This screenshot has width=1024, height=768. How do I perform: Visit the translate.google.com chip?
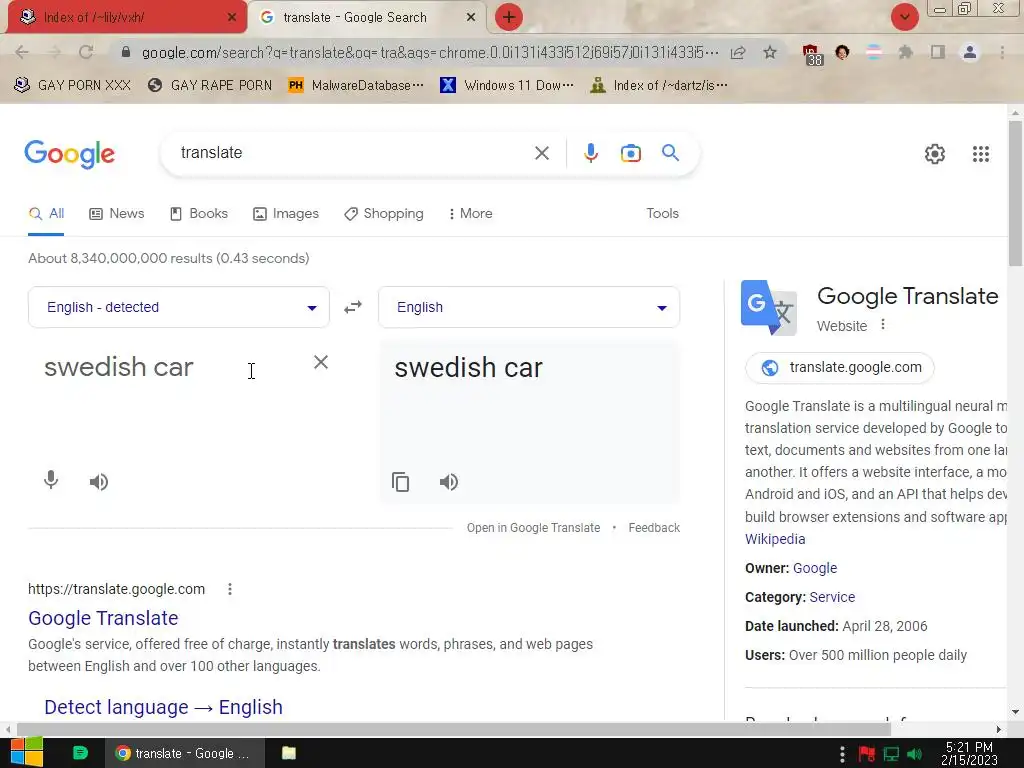click(840, 368)
